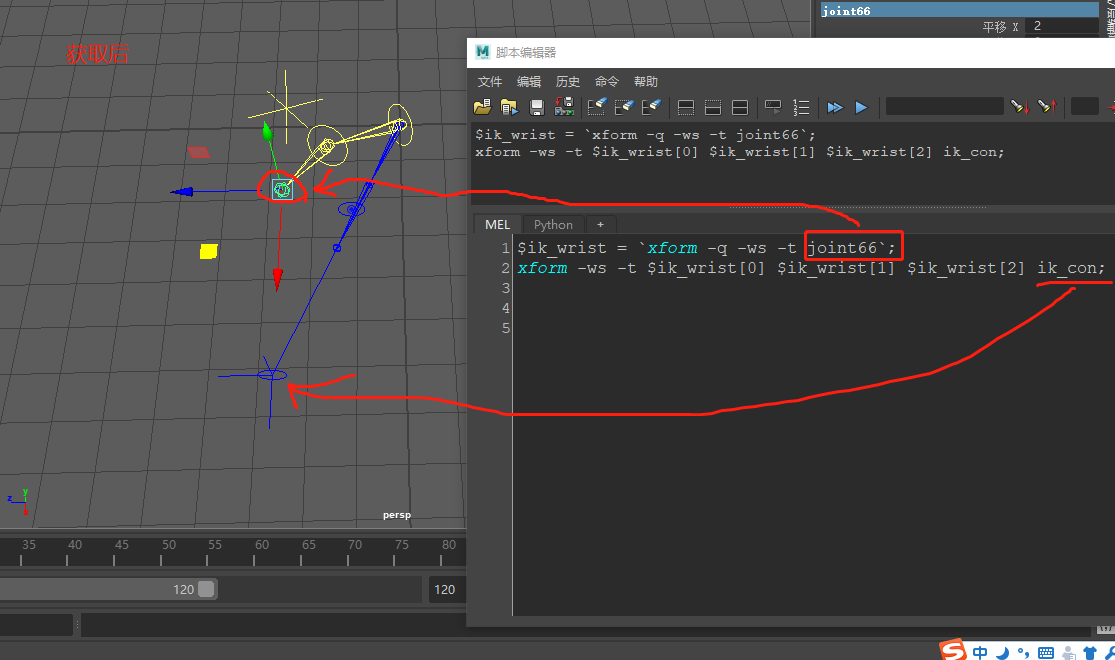Viewport: 1115px width, 660px height.
Task: Open the 历史 menu
Action: (567, 82)
